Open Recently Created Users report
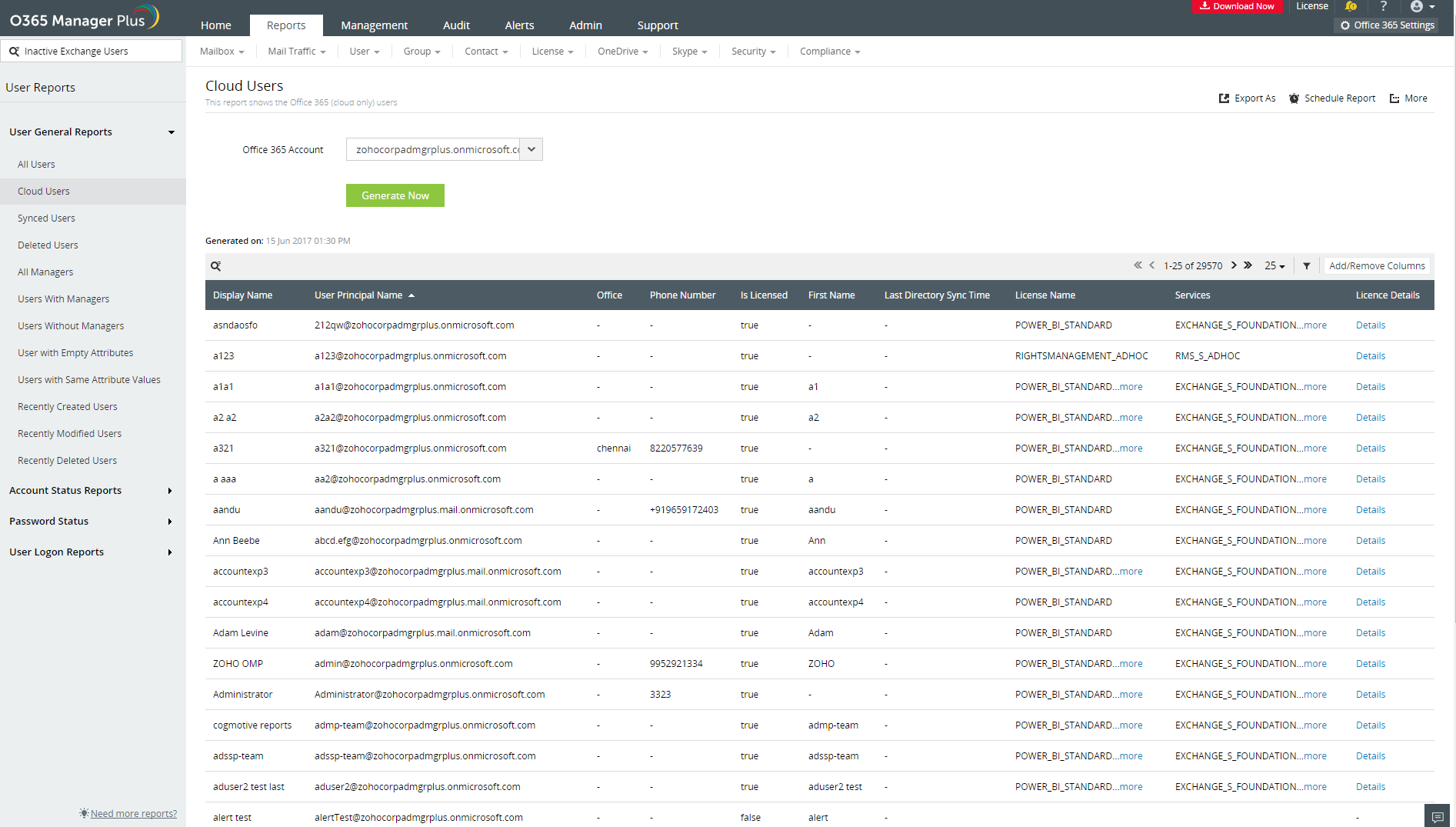 coord(68,407)
